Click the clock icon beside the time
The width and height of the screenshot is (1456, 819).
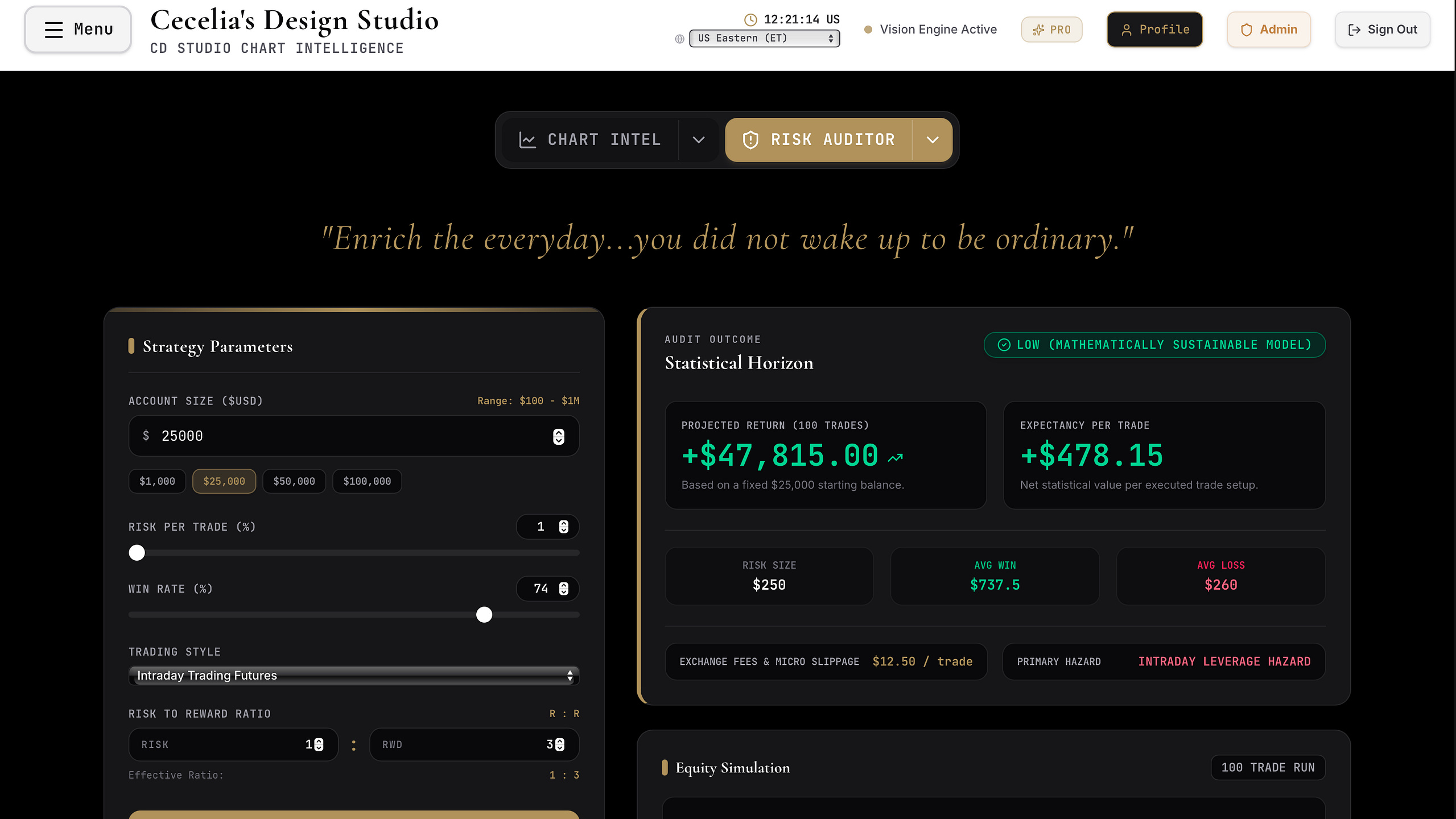tap(750, 20)
